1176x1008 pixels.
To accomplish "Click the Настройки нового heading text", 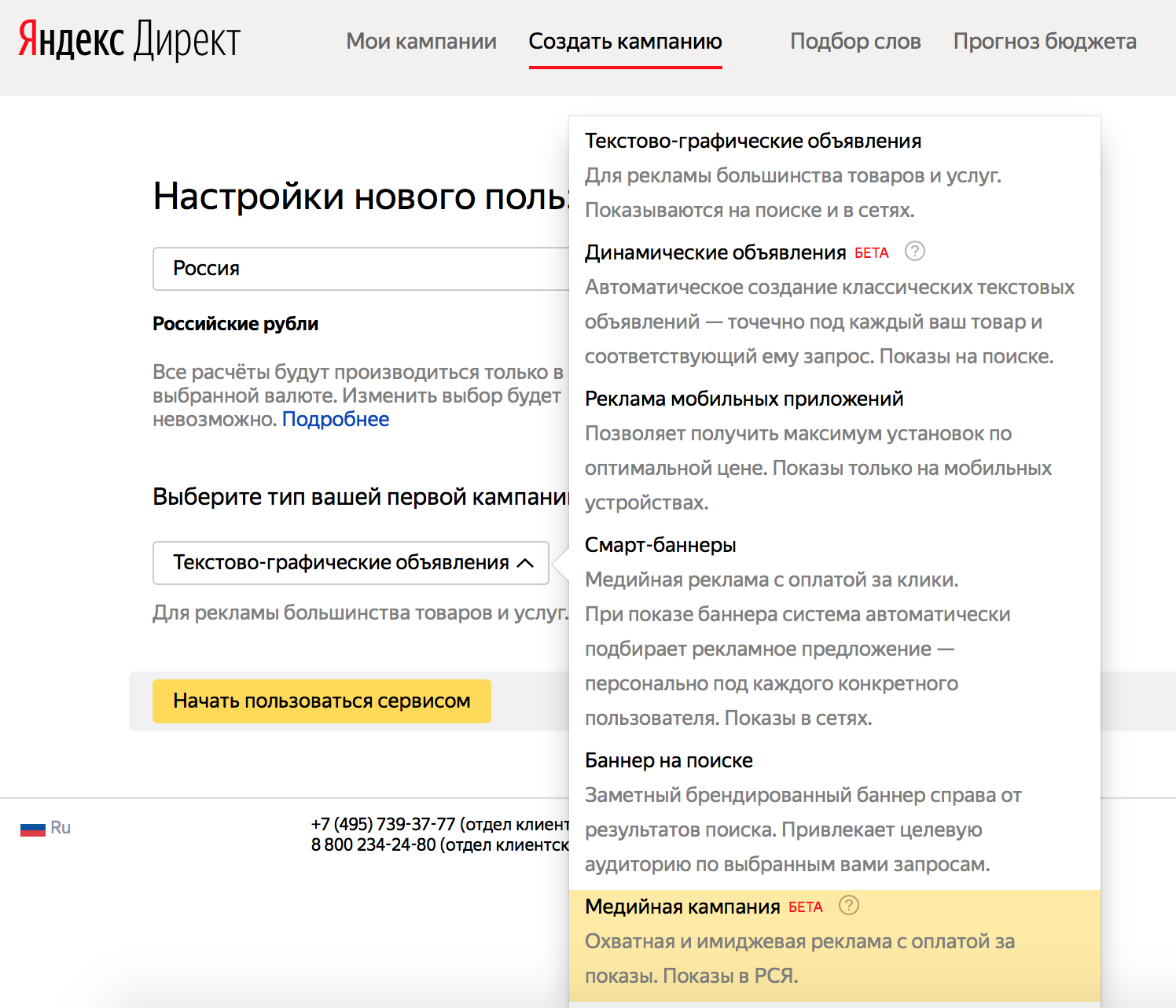I will point(360,197).
